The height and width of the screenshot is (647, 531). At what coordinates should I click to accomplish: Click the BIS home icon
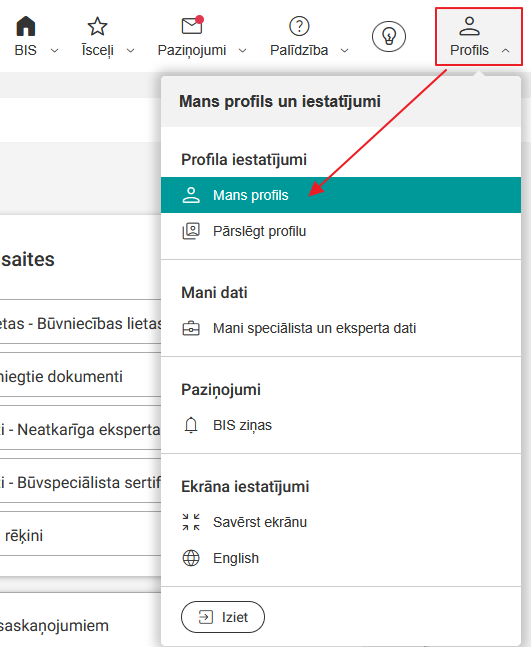pos(26,26)
